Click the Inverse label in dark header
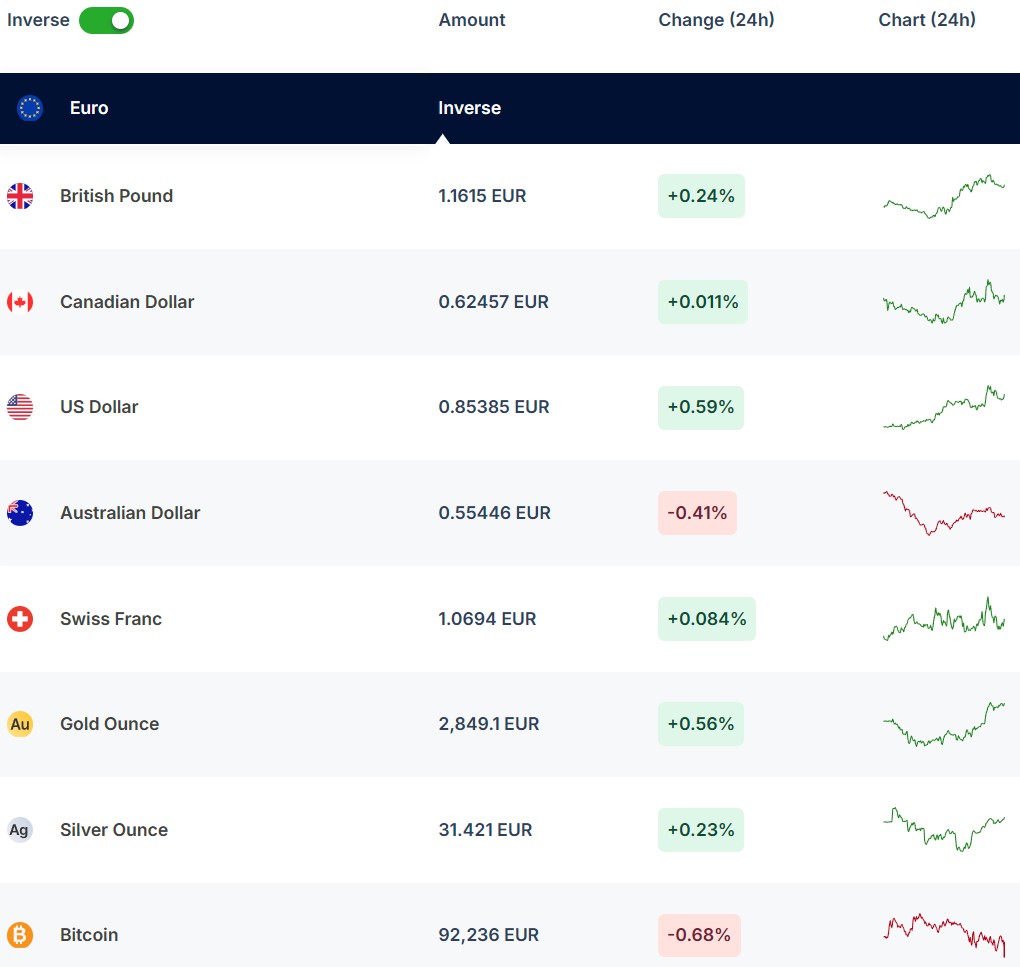 469,108
